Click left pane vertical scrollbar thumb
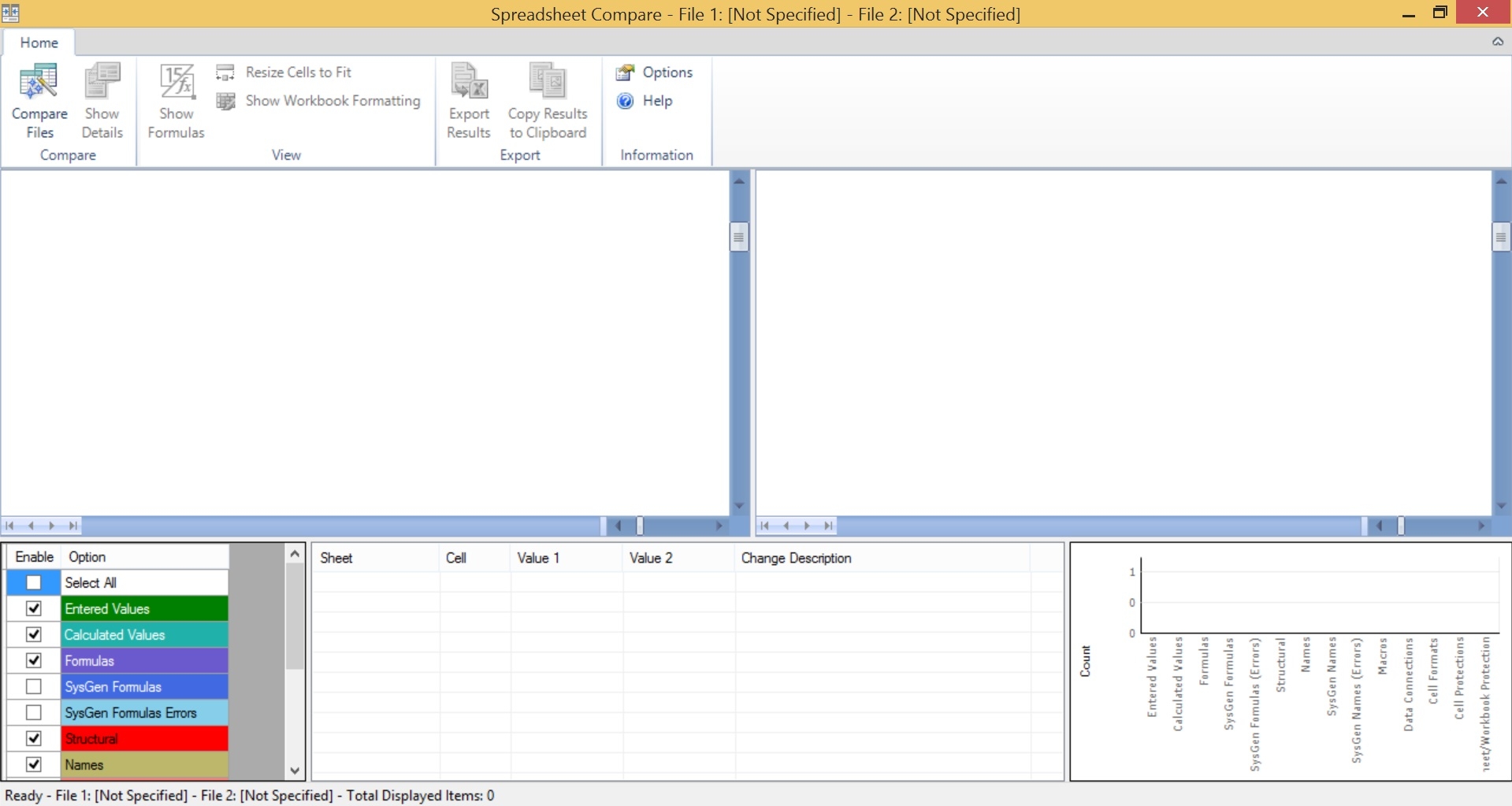 tap(738, 237)
